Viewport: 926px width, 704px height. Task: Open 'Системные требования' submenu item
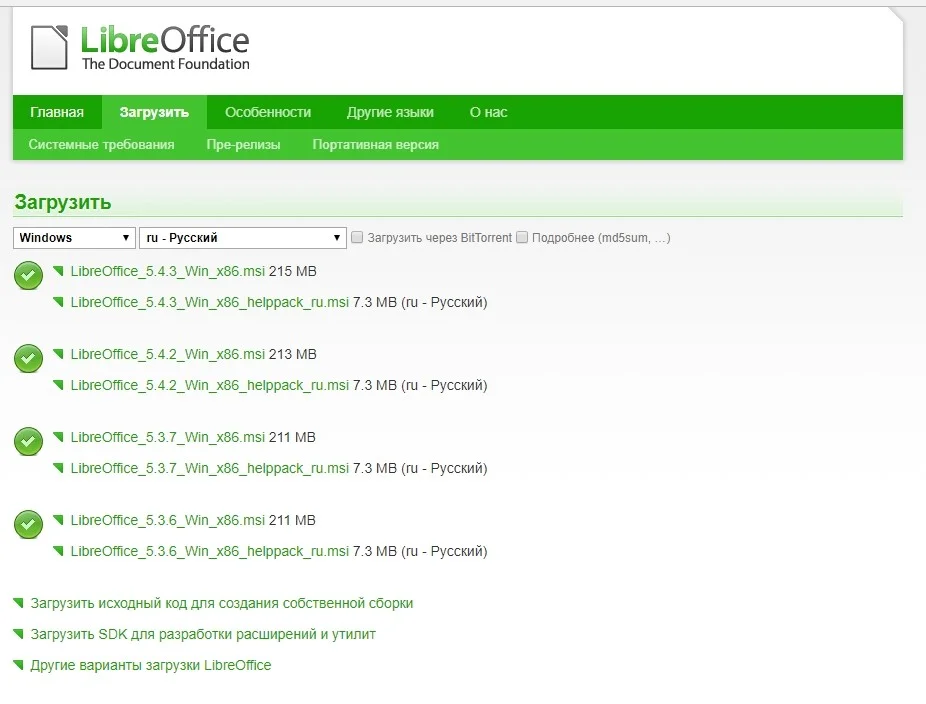coord(102,144)
